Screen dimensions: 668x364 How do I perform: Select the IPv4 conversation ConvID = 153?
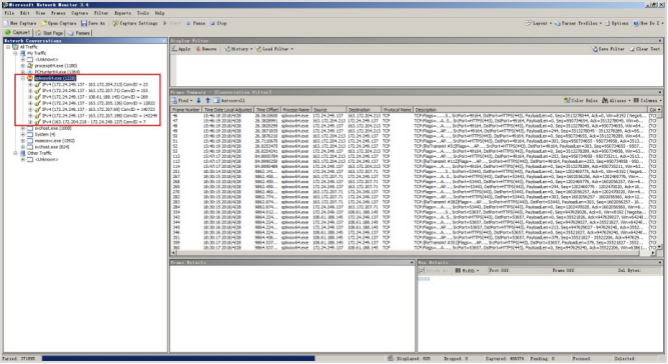pyautogui.click(x=95, y=91)
